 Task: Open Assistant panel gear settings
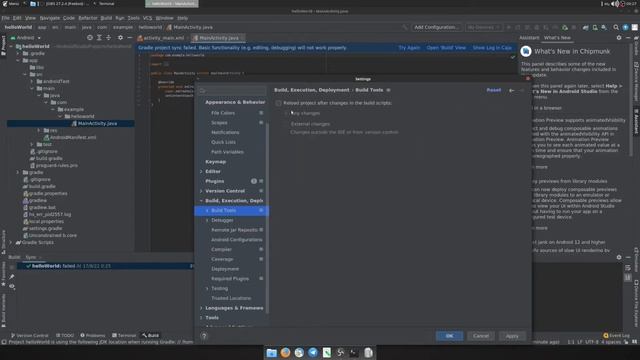point(619,38)
